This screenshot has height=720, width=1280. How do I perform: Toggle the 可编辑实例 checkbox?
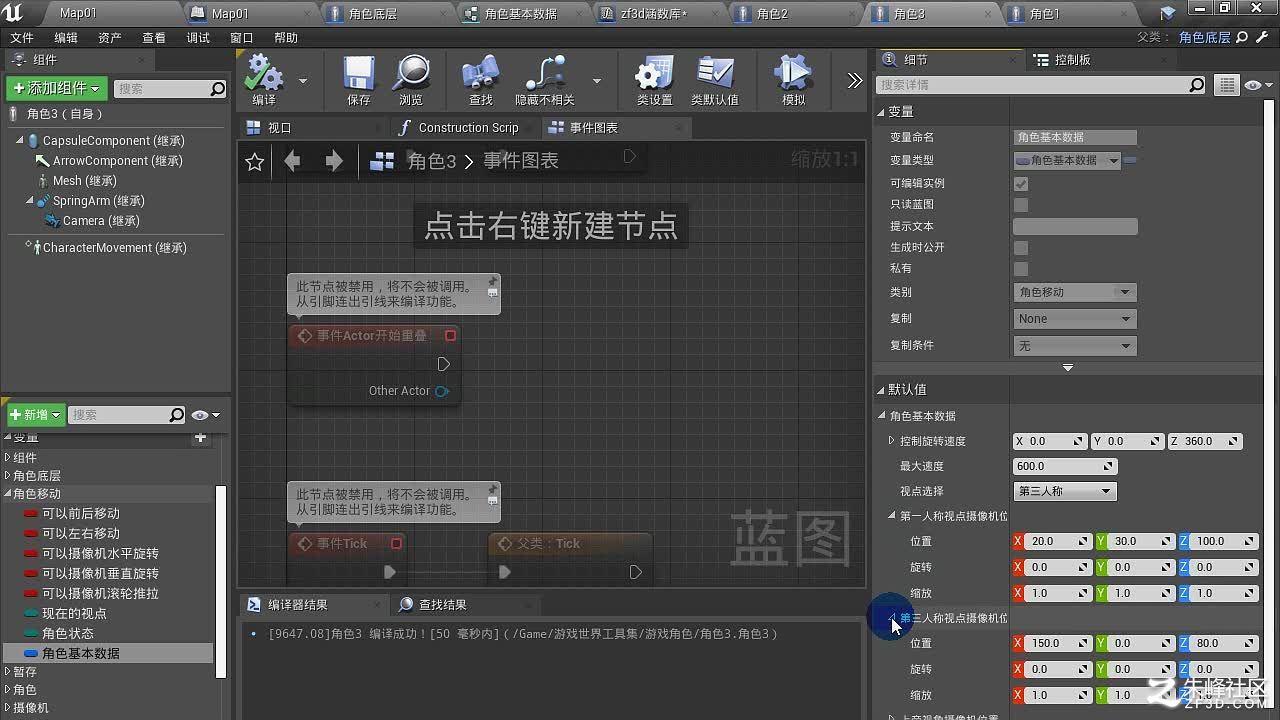tap(1021, 184)
